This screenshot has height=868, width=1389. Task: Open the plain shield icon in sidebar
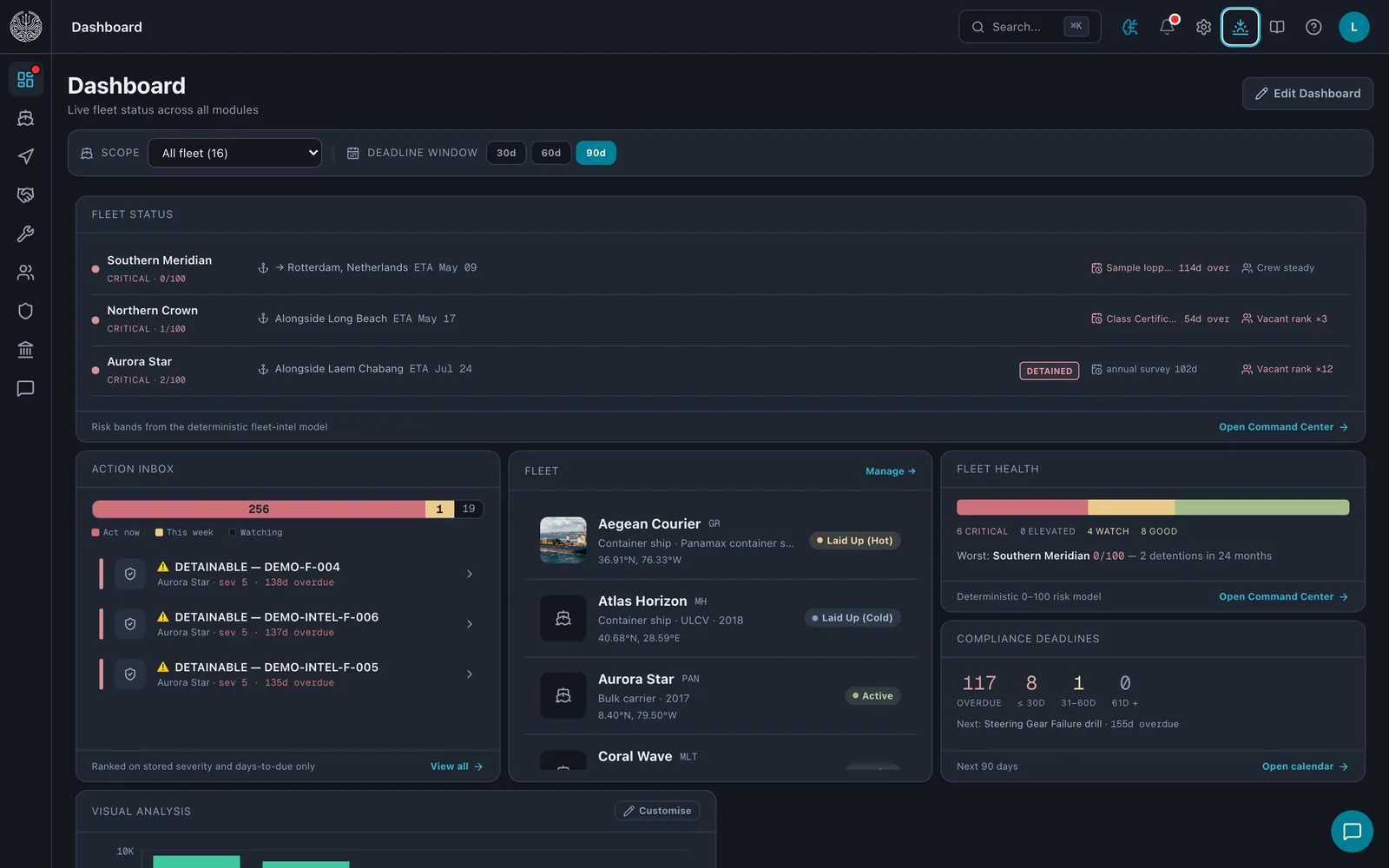25,311
